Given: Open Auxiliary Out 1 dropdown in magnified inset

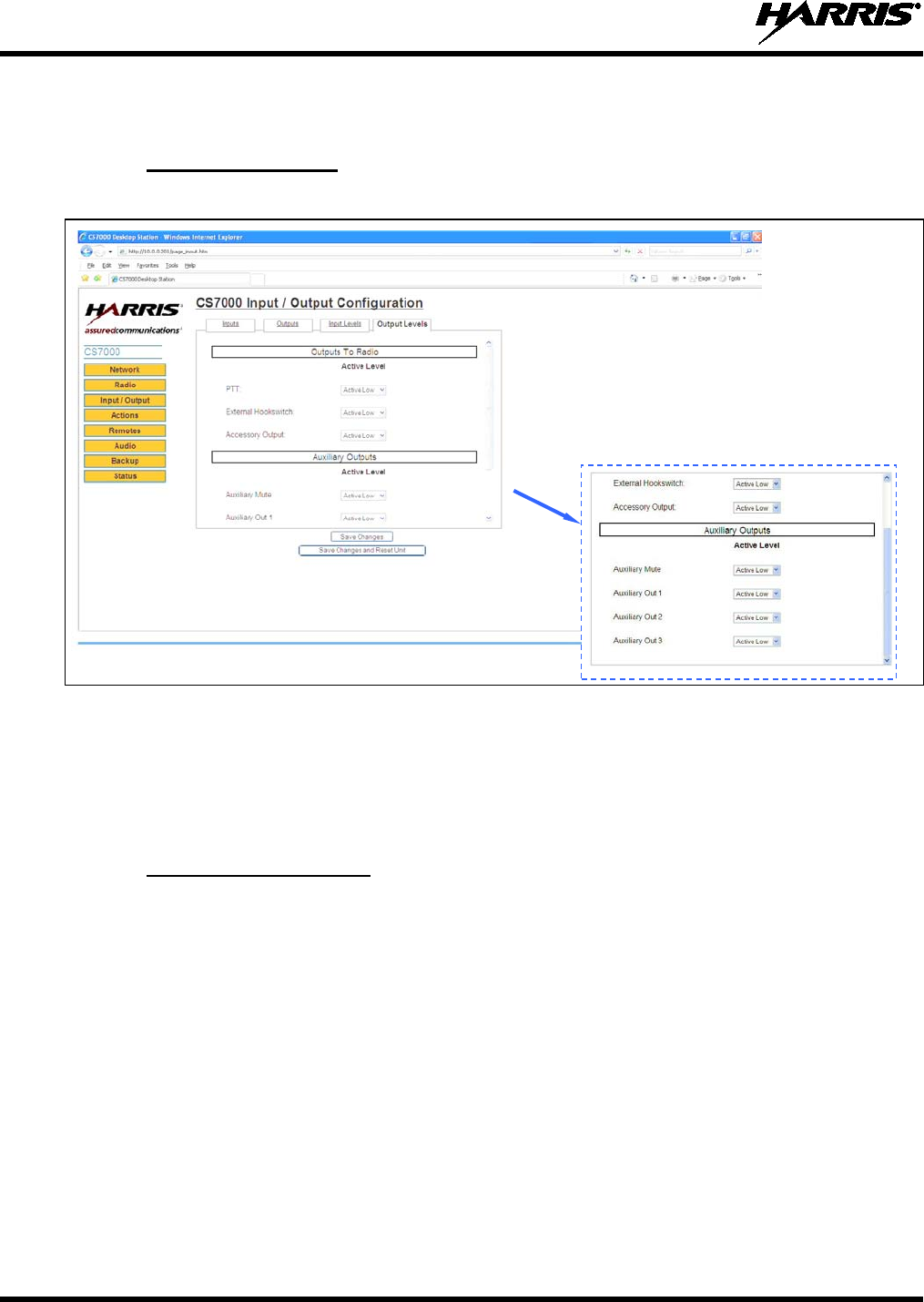Looking at the screenshot, I should (x=756, y=594).
